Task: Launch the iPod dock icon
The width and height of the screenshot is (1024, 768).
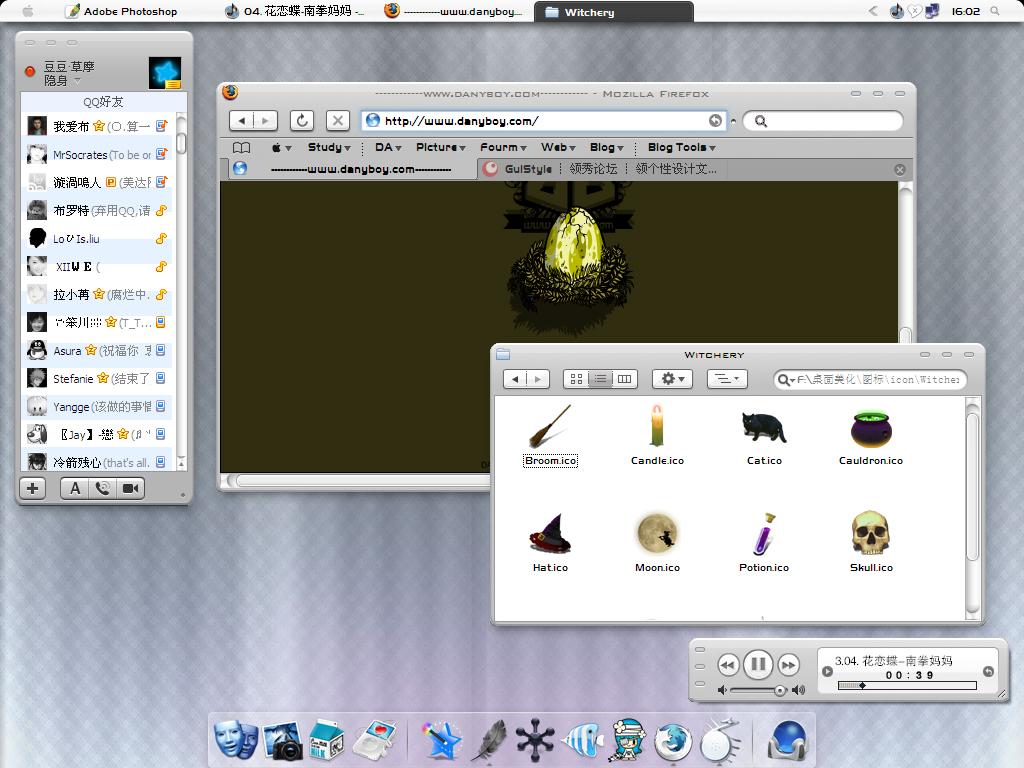Action: click(x=376, y=741)
